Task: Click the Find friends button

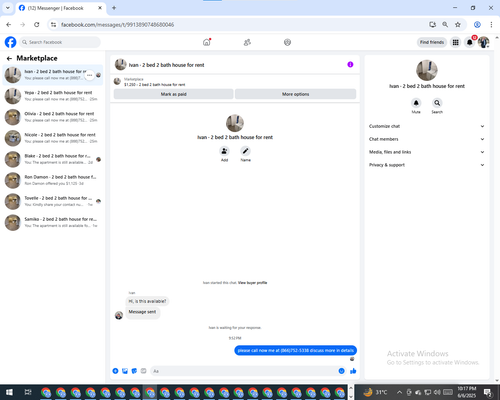Action: tap(432, 42)
